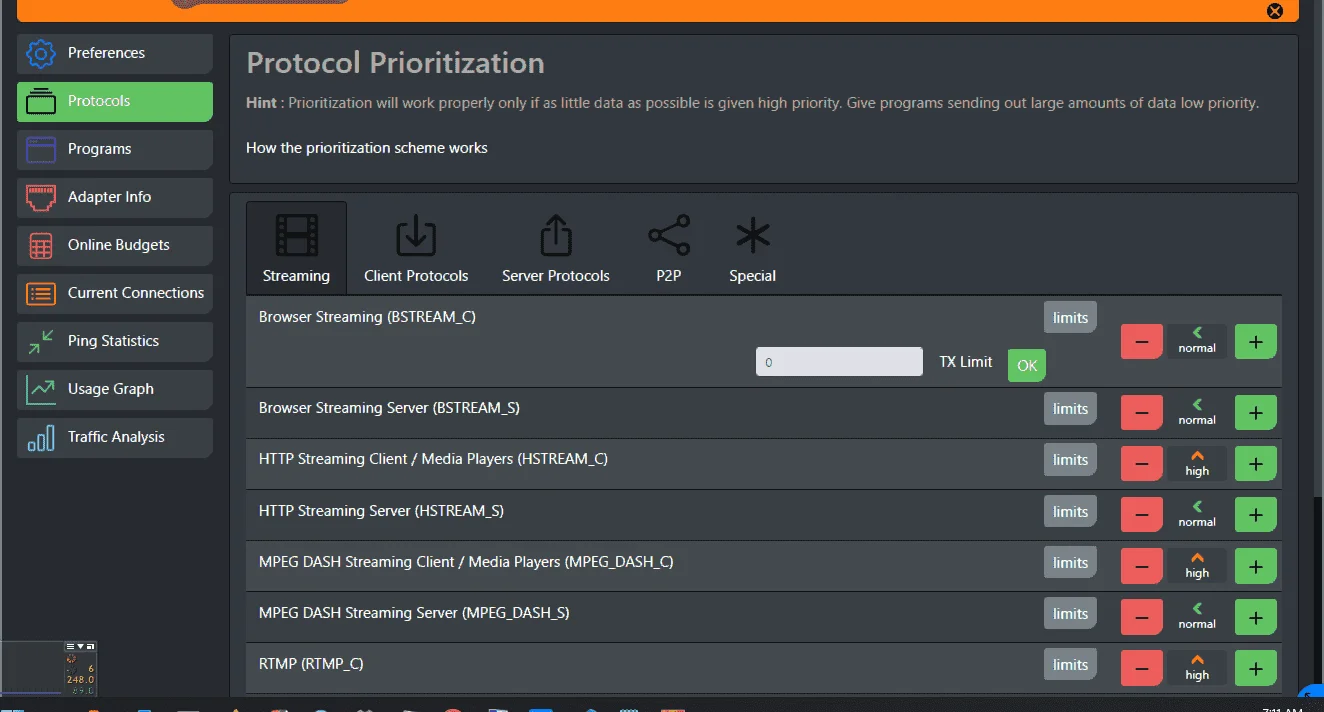
Task: Select 'Browser Streaming (BSTREAM_C)' row label
Action: tap(367, 317)
